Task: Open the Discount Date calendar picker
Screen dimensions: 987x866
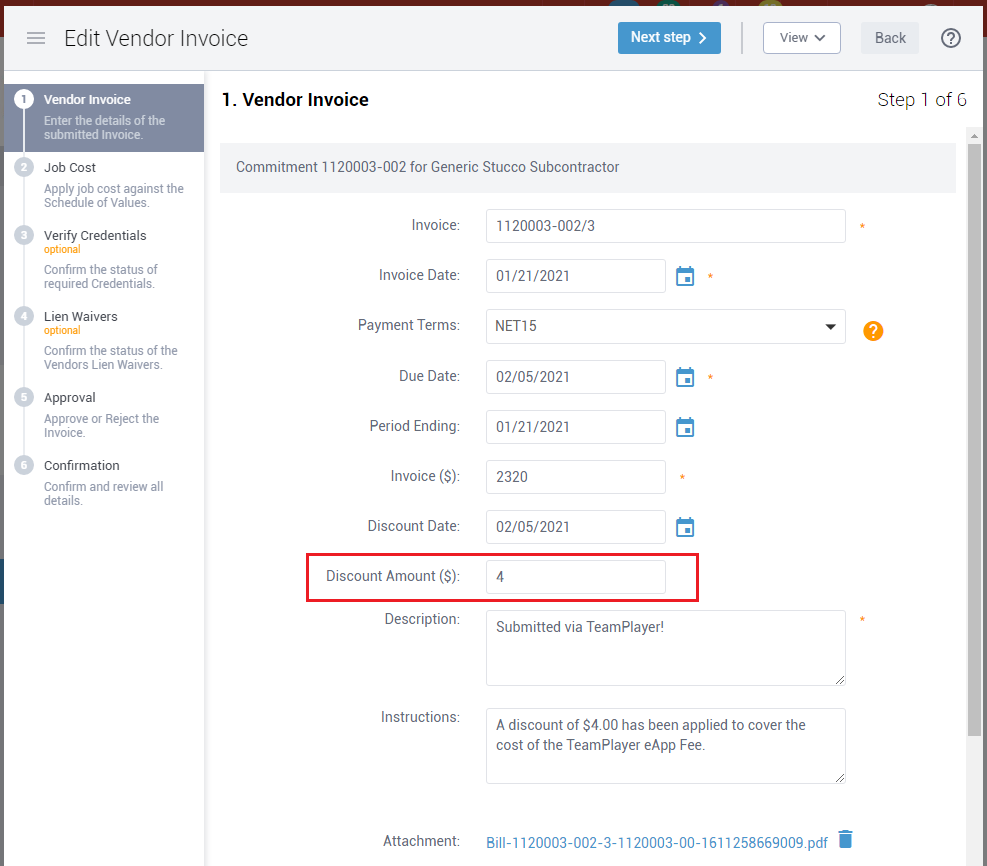Action: (x=685, y=527)
